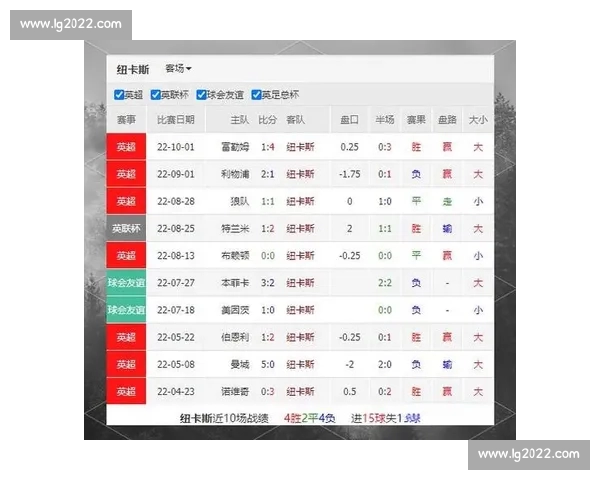Click the 大小 column header
The height and width of the screenshot is (480, 600).
478,120
